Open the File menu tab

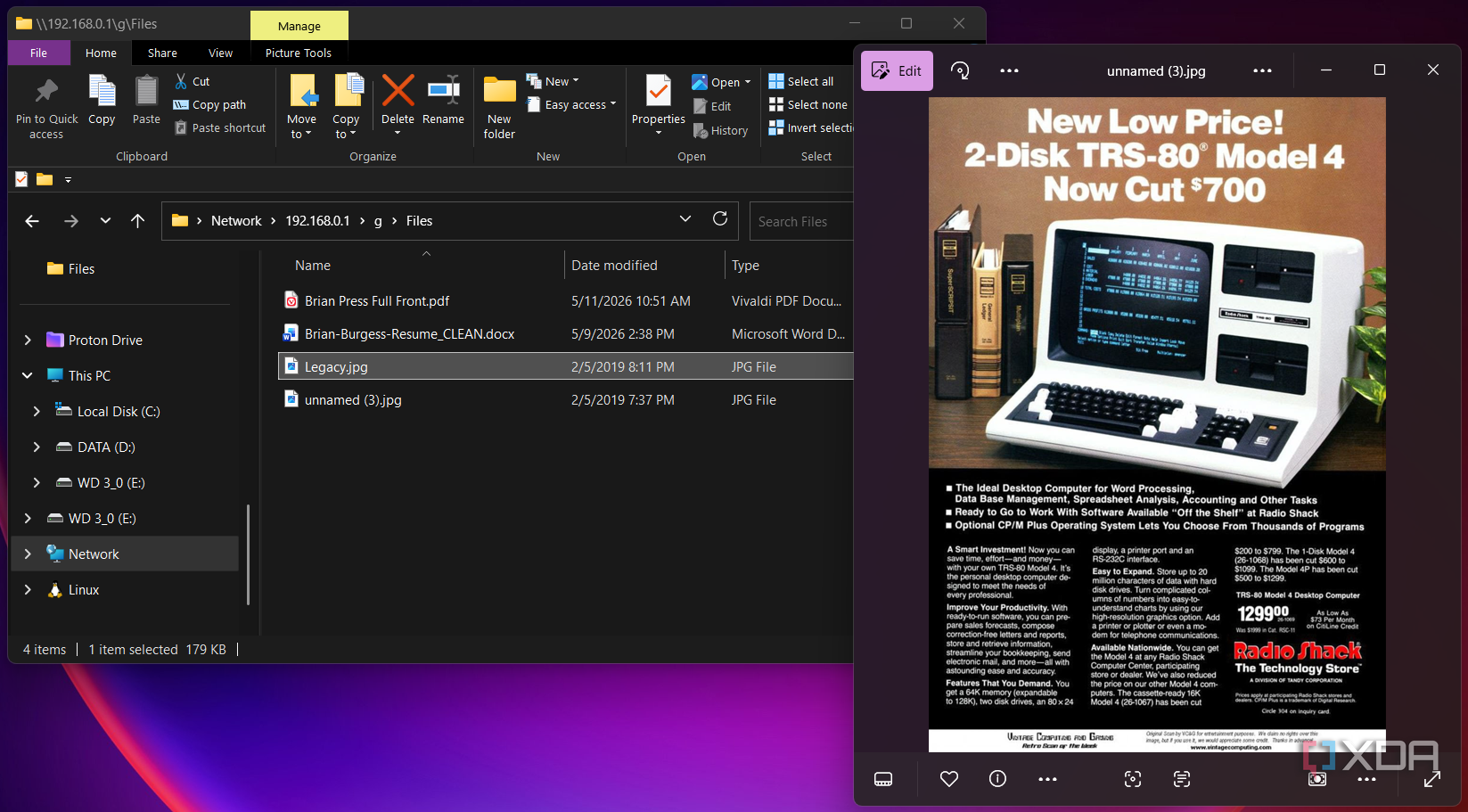click(x=38, y=53)
